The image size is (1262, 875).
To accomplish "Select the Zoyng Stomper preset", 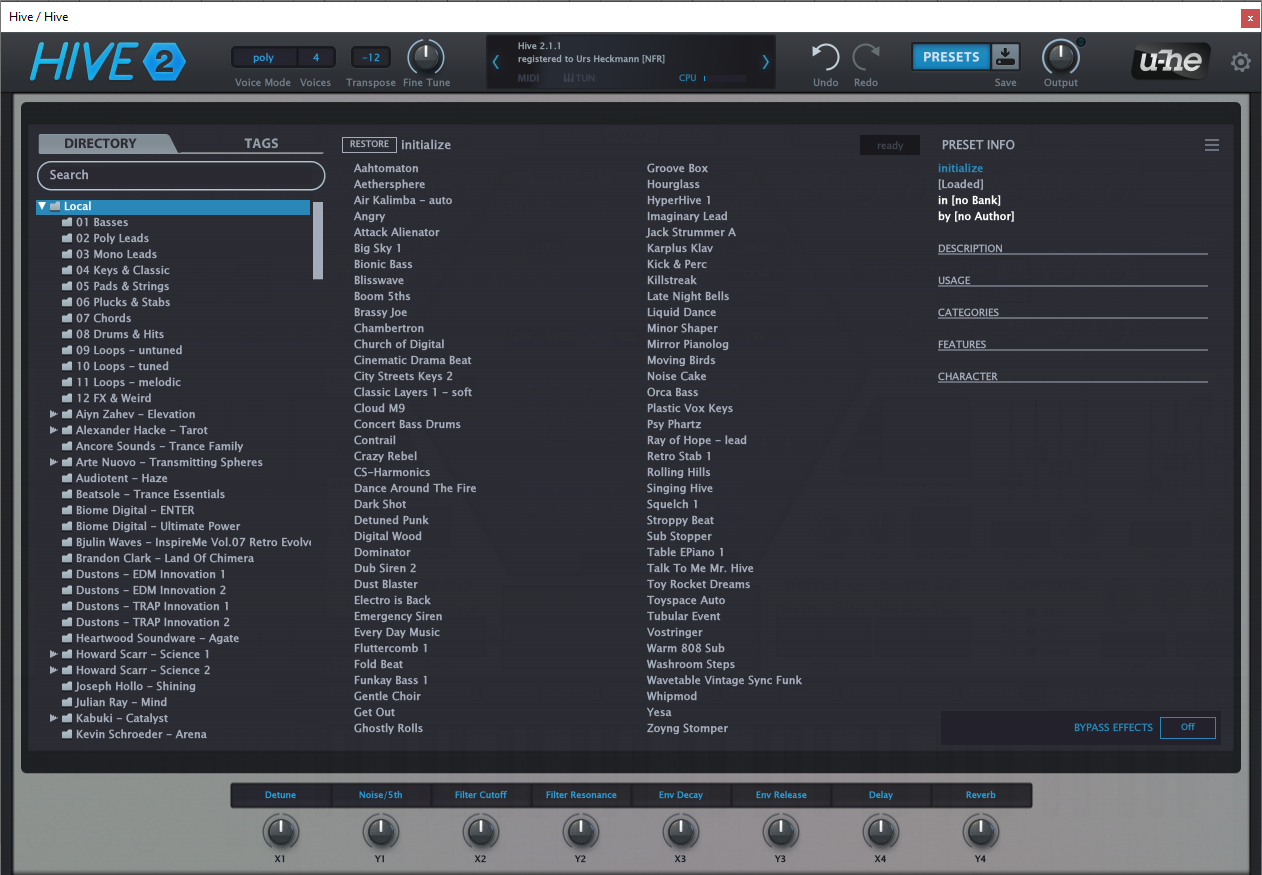I will (687, 728).
